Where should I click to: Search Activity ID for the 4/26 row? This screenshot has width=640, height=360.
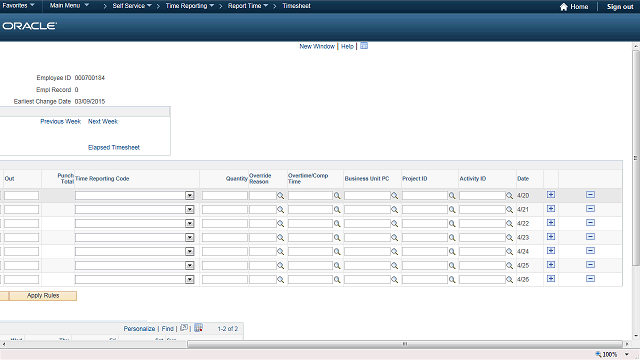[509, 280]
